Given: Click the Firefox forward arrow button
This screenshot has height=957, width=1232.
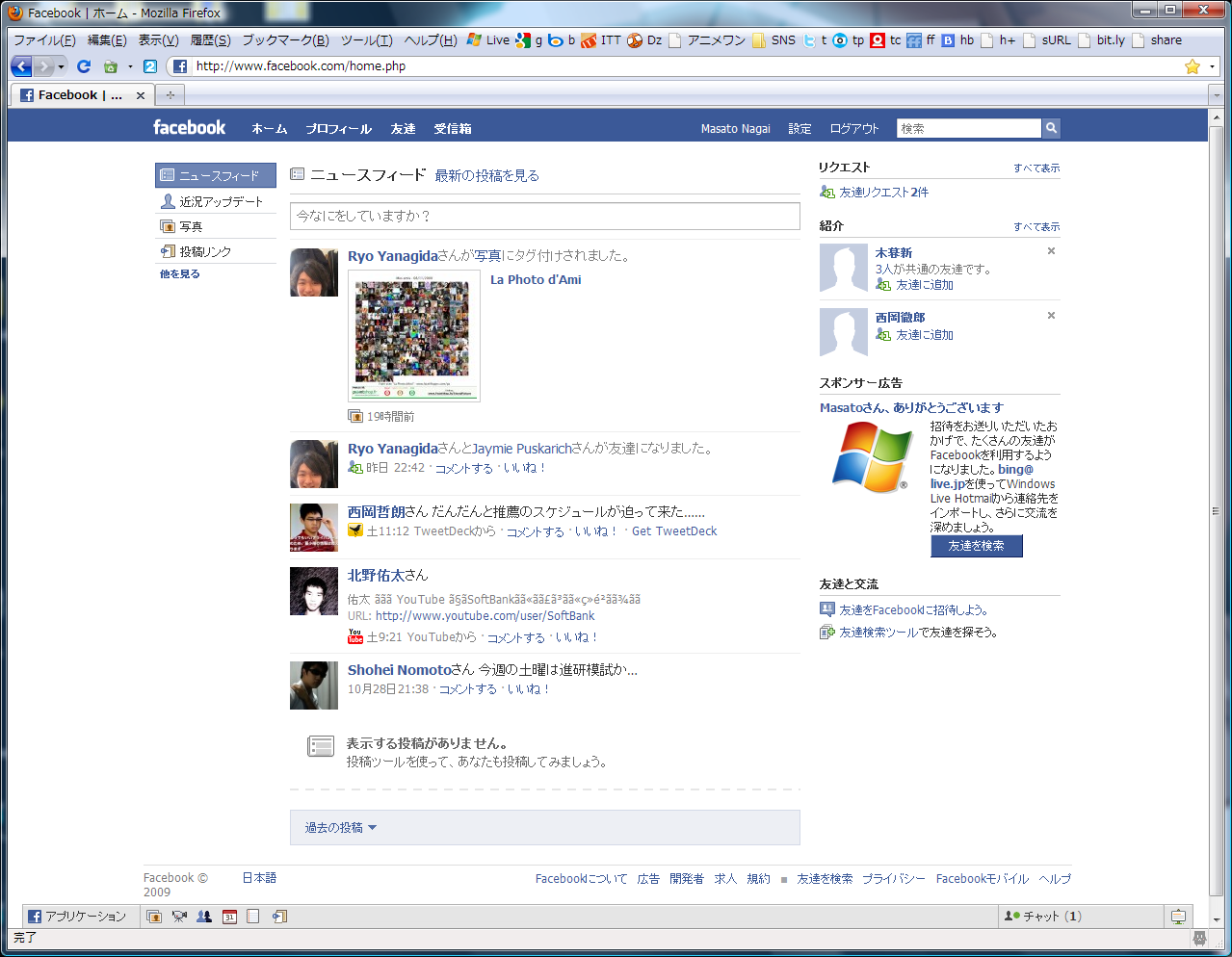Looking at the screenshot, I should click(43, 66).
